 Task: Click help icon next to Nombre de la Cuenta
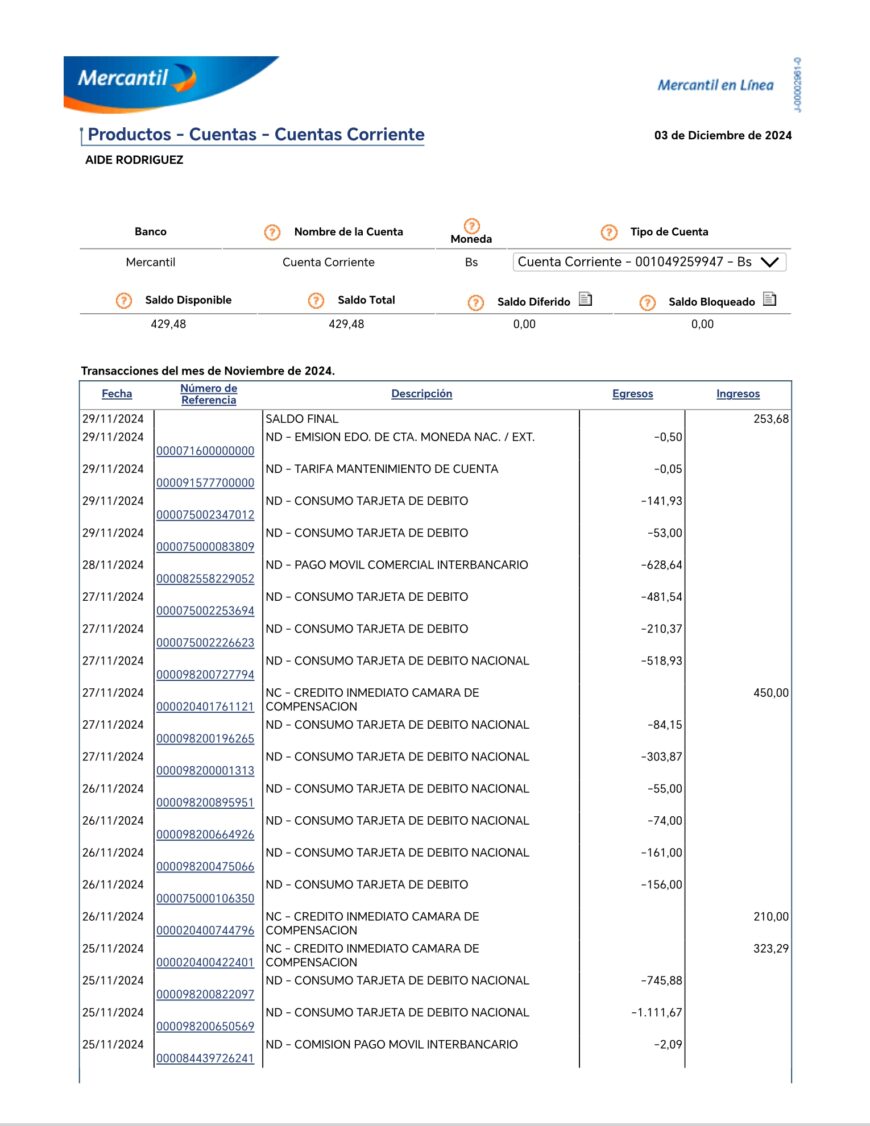272,232
